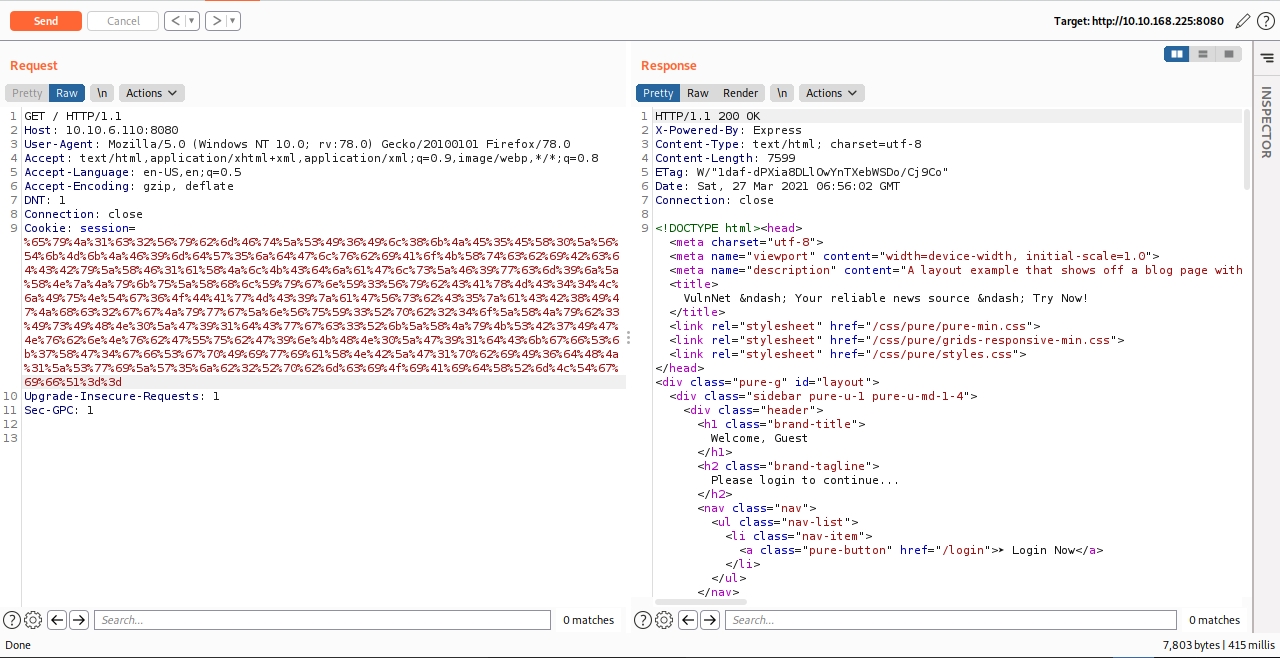
Task: Go to previous match in response search
Action: tap(688, 620)
